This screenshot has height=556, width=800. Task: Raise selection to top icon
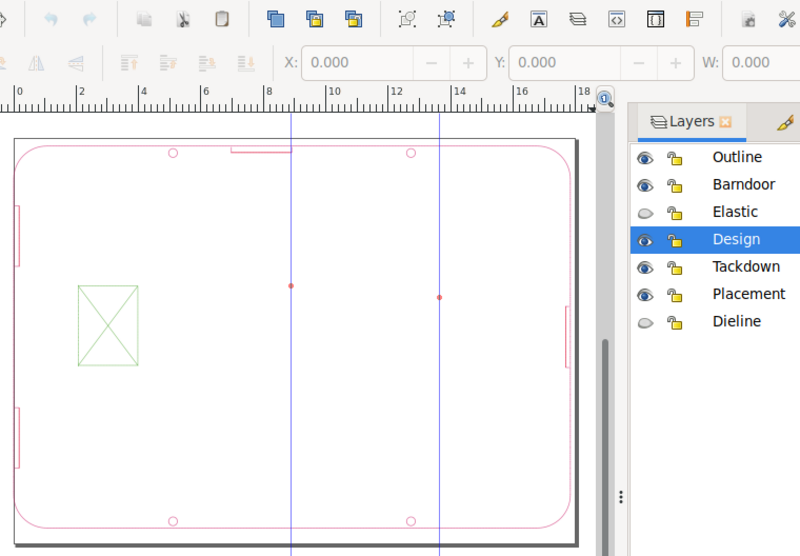[129, 63]
